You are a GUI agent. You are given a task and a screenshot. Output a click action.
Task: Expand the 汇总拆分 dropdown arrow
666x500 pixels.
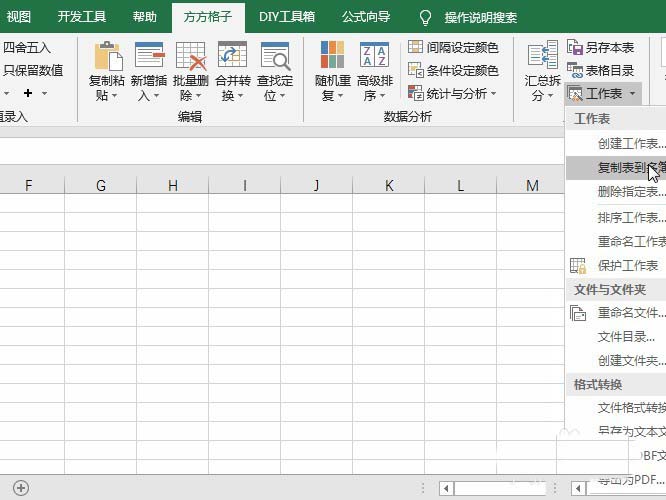click(x=550, y=96)
